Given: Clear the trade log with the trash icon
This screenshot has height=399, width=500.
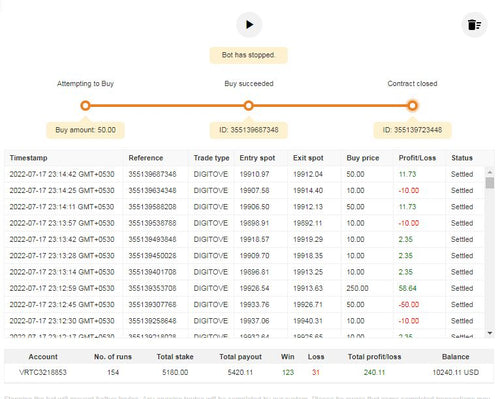Looking at the screenshot, I should tap(474, 25).
